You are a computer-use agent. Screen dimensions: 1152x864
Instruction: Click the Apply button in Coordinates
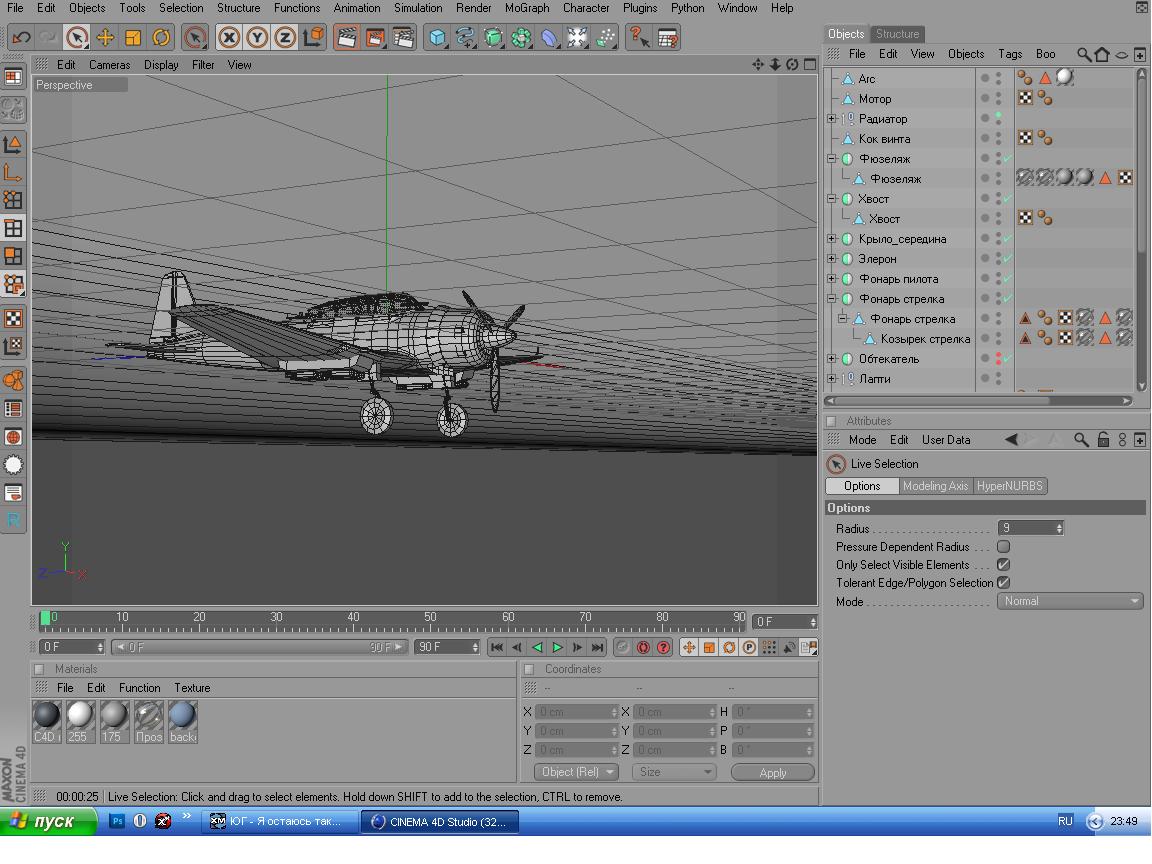tap(772, 773)
